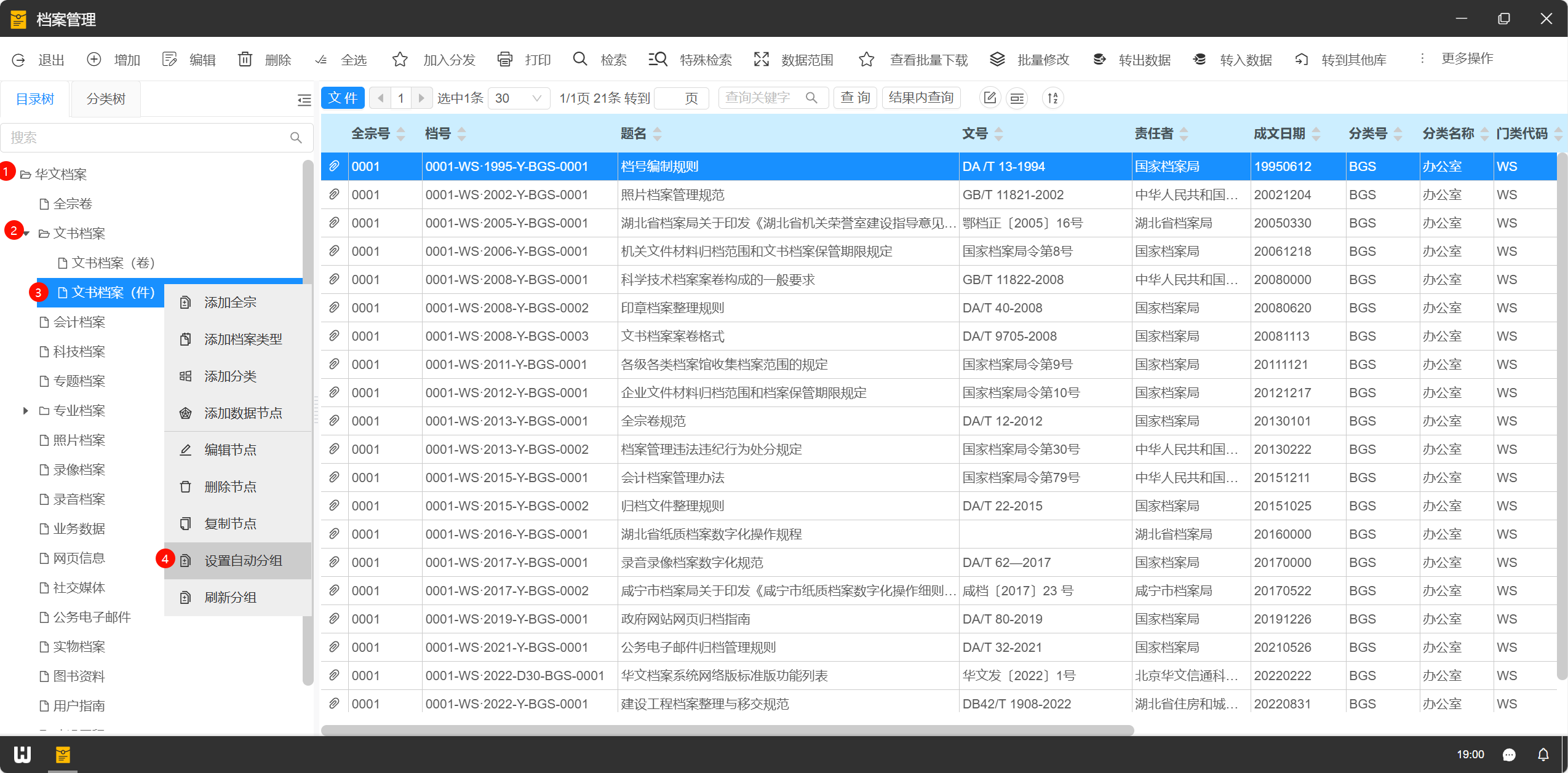Click the sort order icon button
Screen dimensions: 1568x773
[1053, 98]
